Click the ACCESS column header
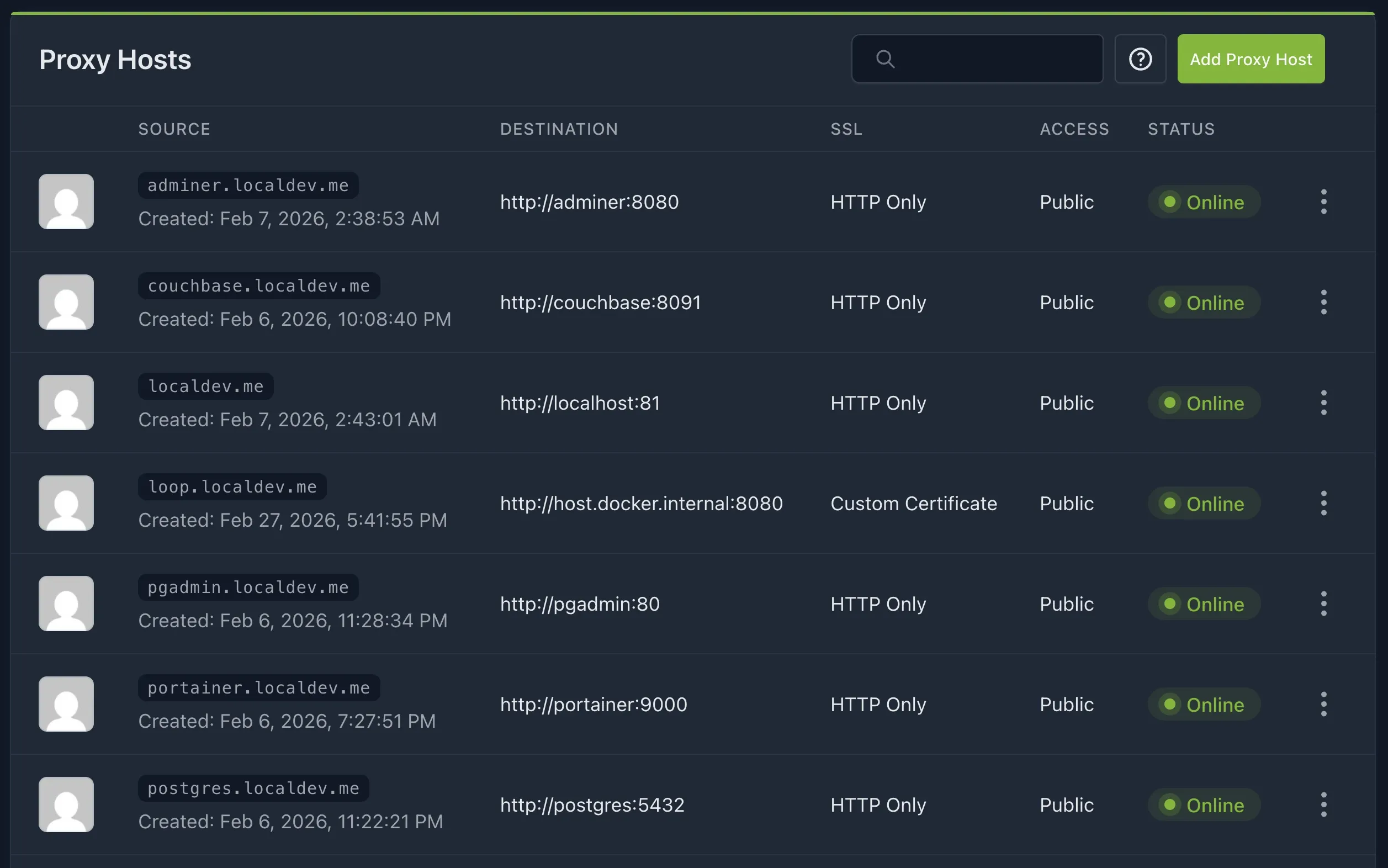 (1074, 129)
